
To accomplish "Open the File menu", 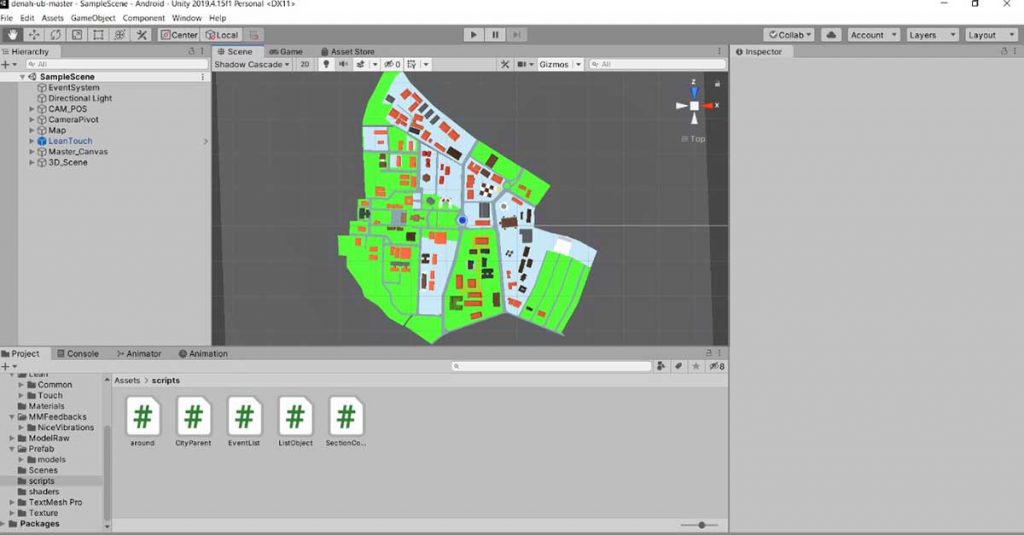I will pos(7,18).
